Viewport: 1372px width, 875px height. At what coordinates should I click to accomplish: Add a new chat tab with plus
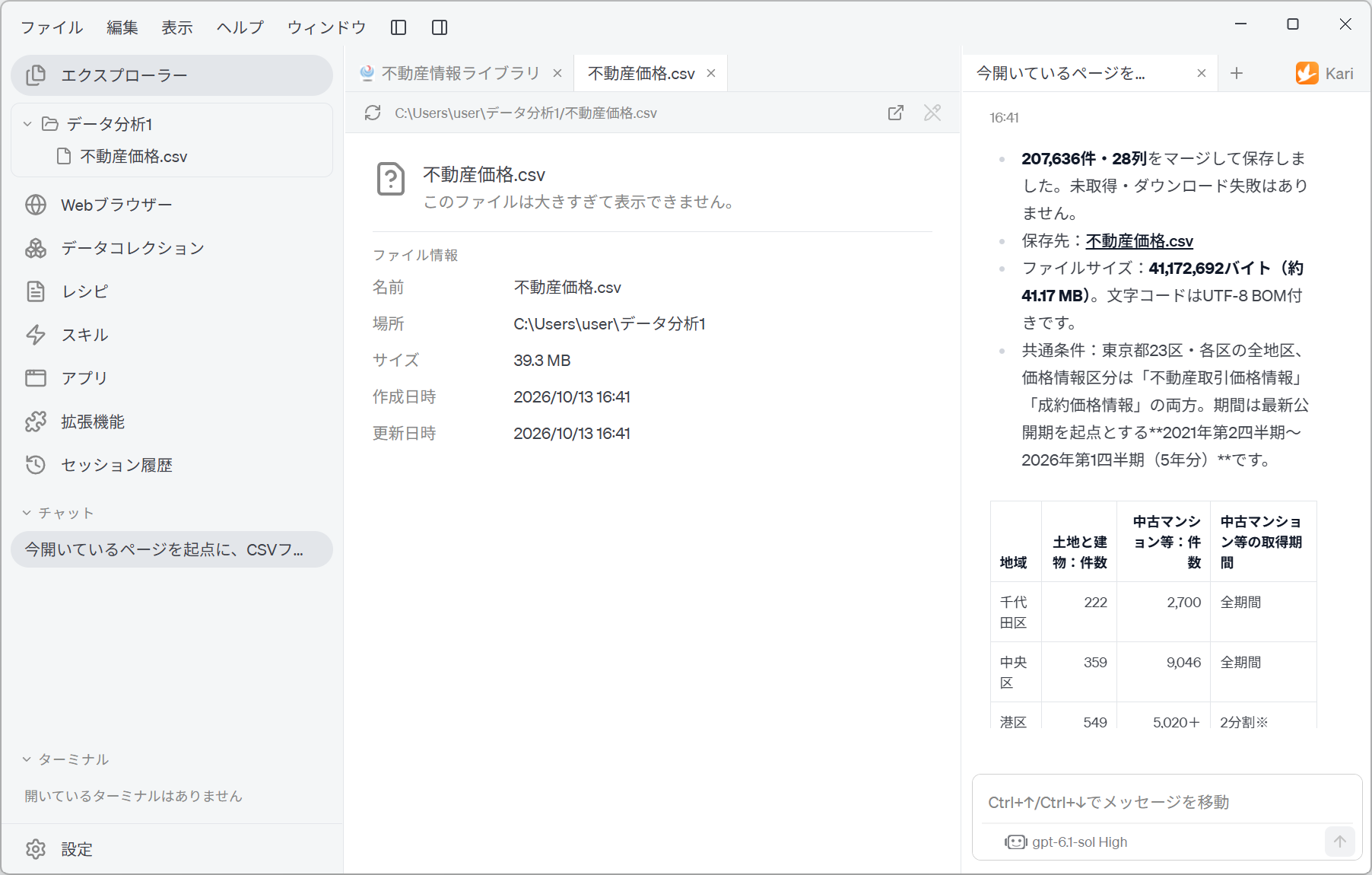click(1237, 73)
